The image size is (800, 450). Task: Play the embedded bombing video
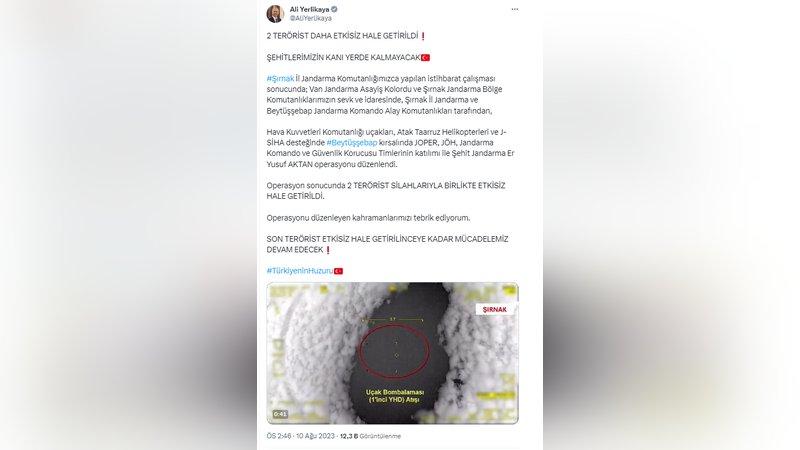click(392, 353)
